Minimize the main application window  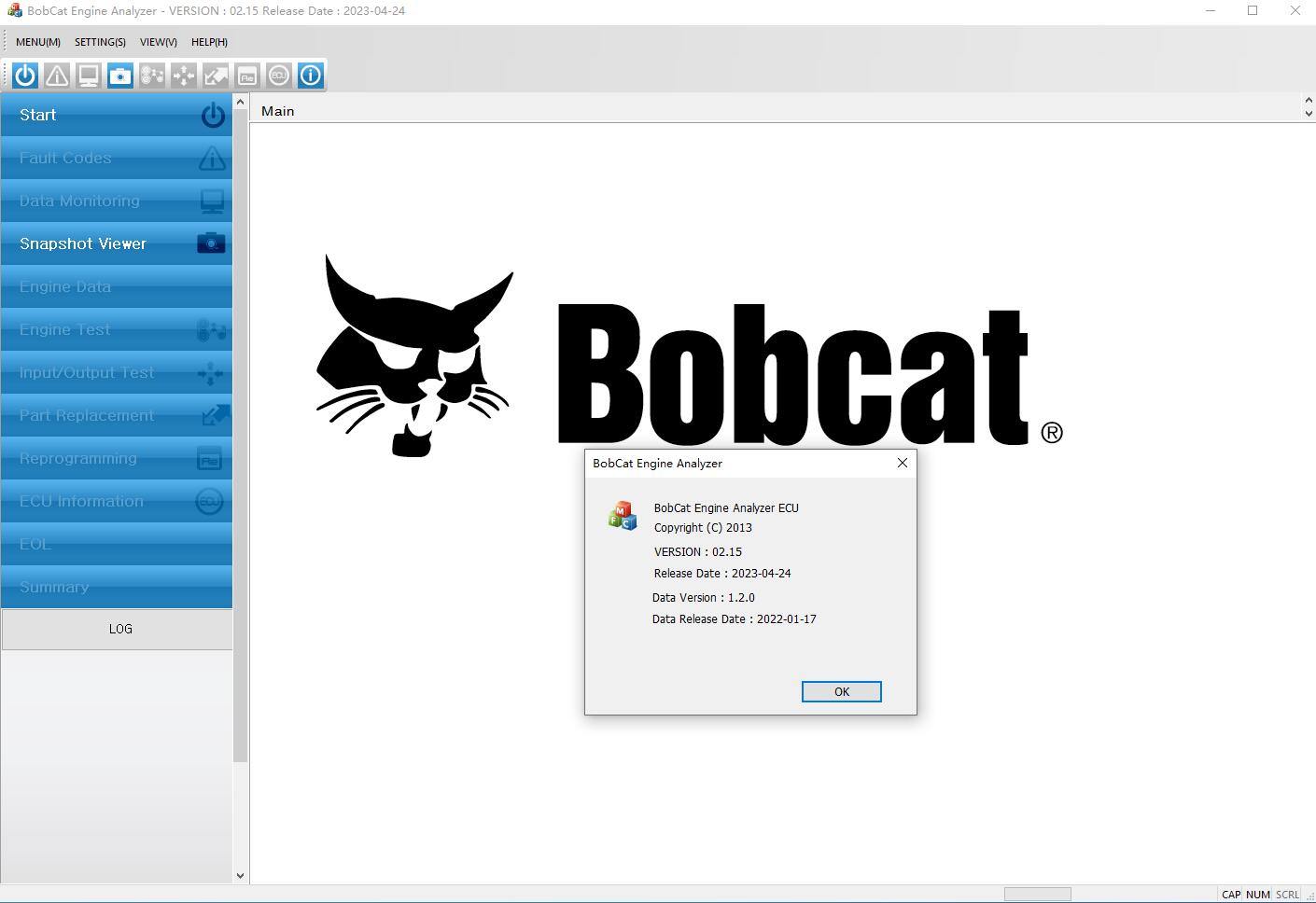(1211, 10)
